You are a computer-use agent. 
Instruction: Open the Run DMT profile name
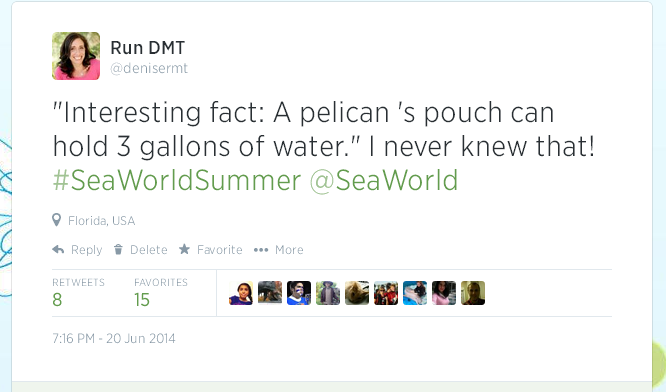click(x=147, y=48)
